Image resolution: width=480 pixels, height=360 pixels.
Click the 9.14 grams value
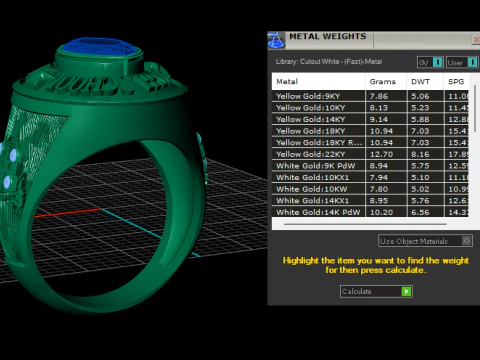[x=379, y=119]
